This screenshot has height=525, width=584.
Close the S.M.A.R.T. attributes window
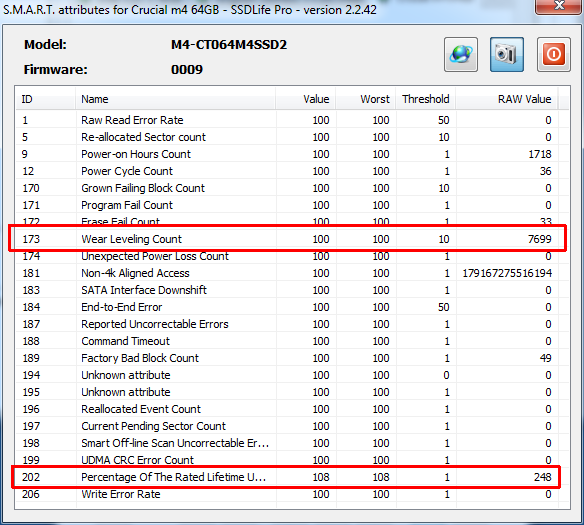[559, 6]
